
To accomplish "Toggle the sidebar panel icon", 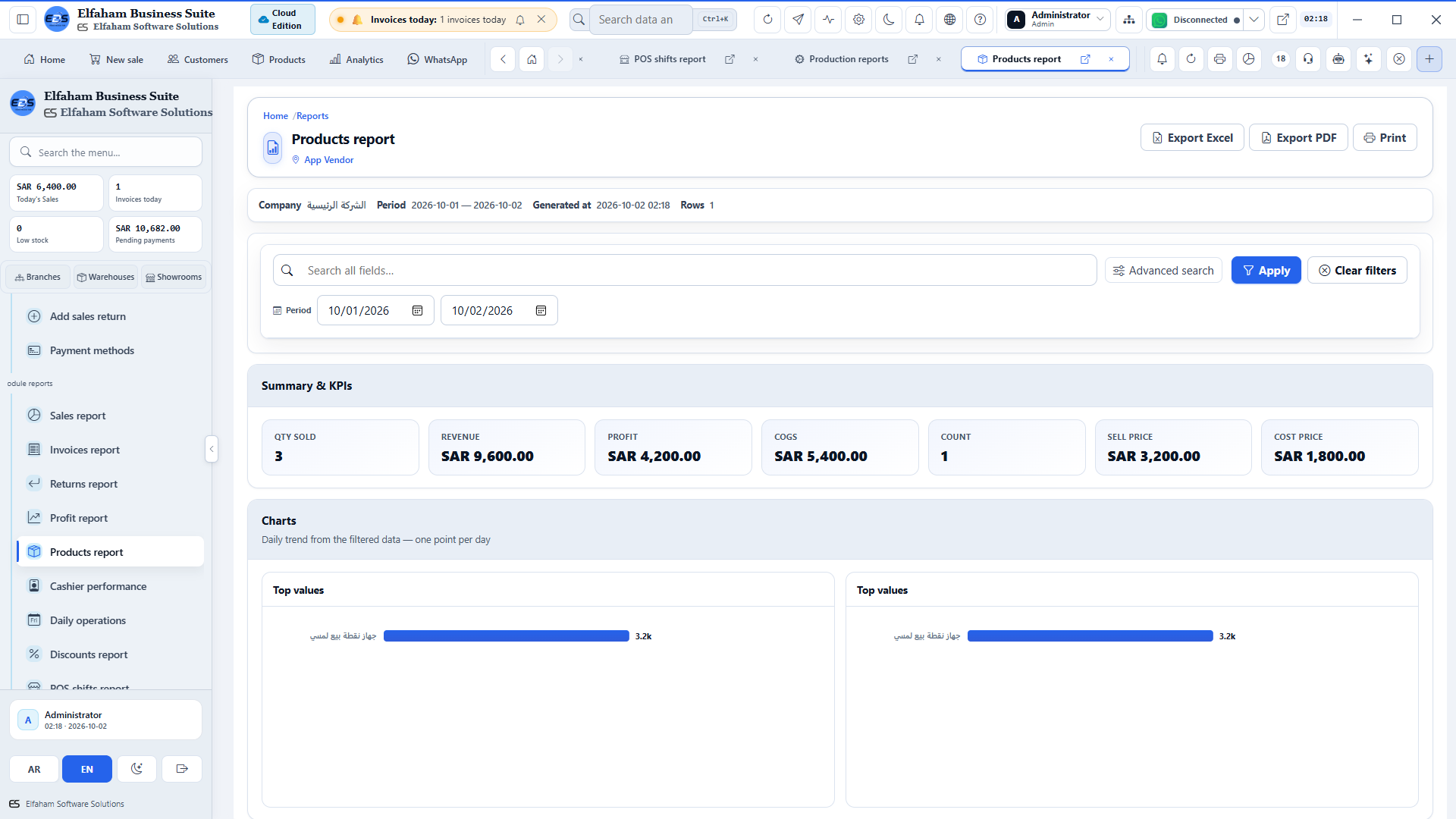I will (23, 20).
